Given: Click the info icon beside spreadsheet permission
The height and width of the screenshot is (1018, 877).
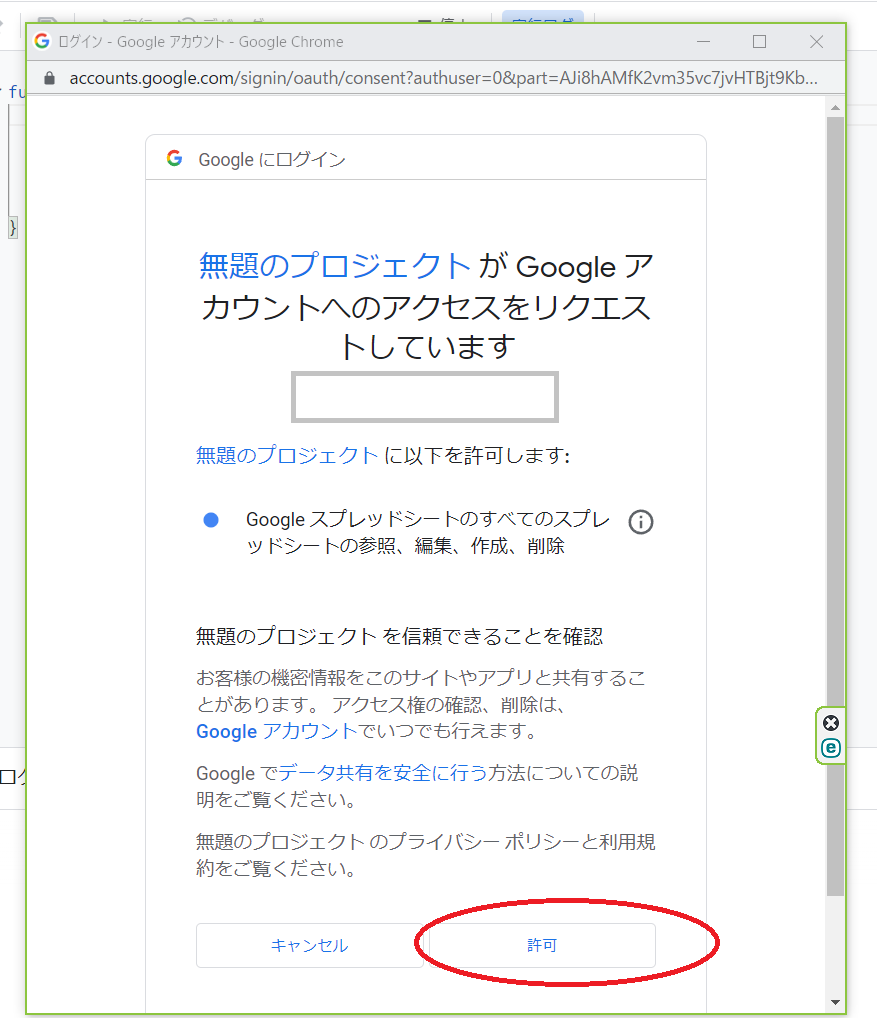Looking at the screenshot, I should pyautogui.click(x=640, y=521).
